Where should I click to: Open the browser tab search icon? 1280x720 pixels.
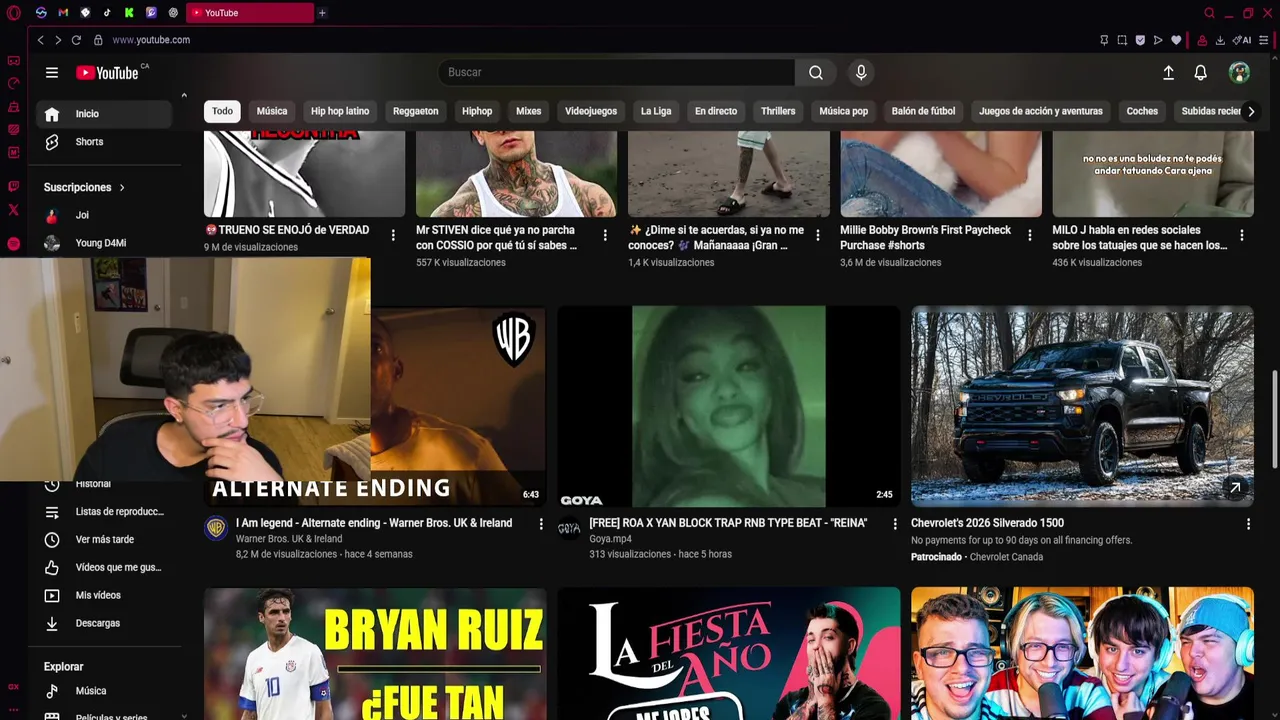(x=1209, y=13)
